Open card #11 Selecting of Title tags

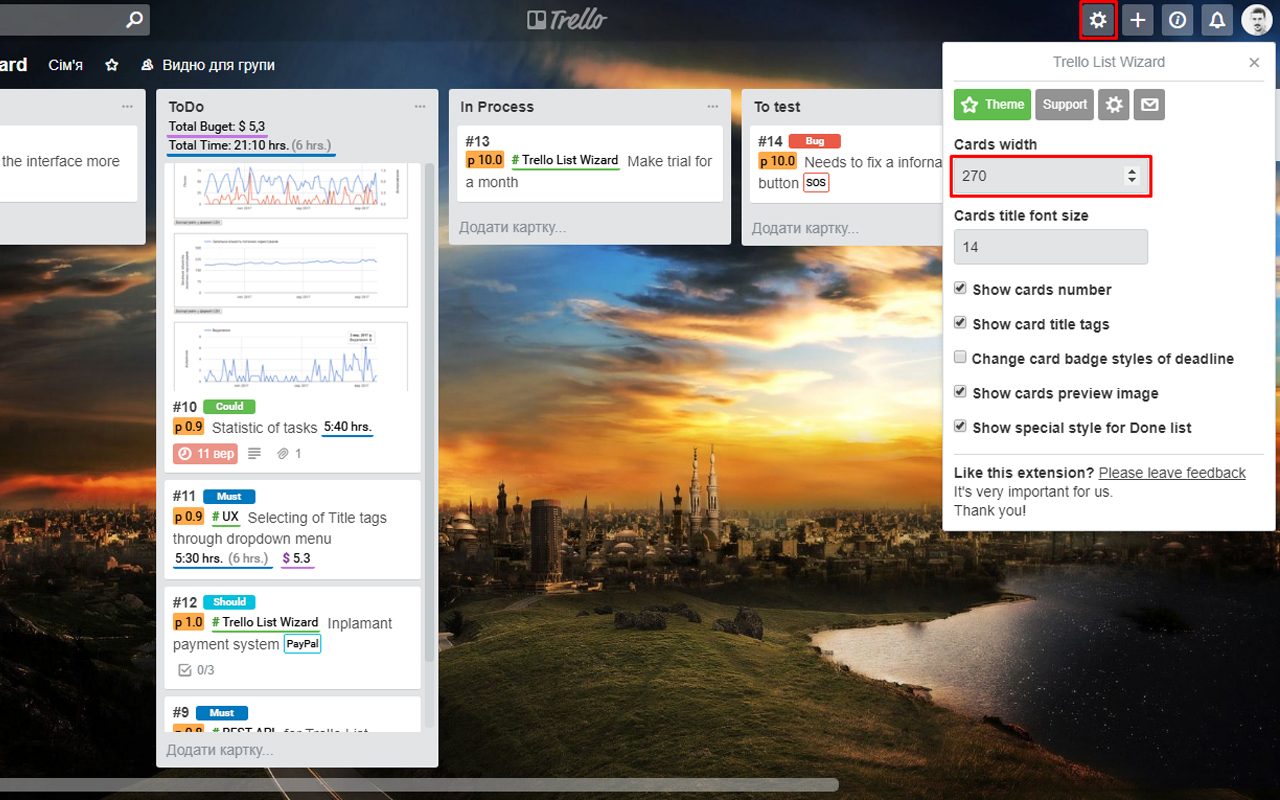pyautogui.click(x=292, y=529)
